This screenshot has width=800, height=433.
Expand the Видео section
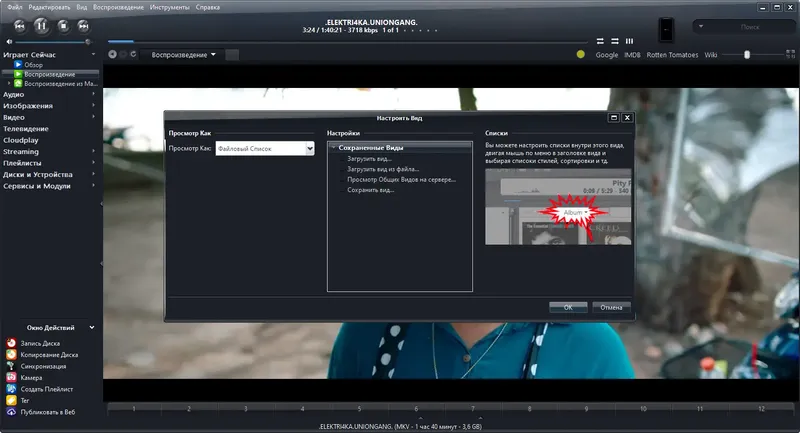93,117
